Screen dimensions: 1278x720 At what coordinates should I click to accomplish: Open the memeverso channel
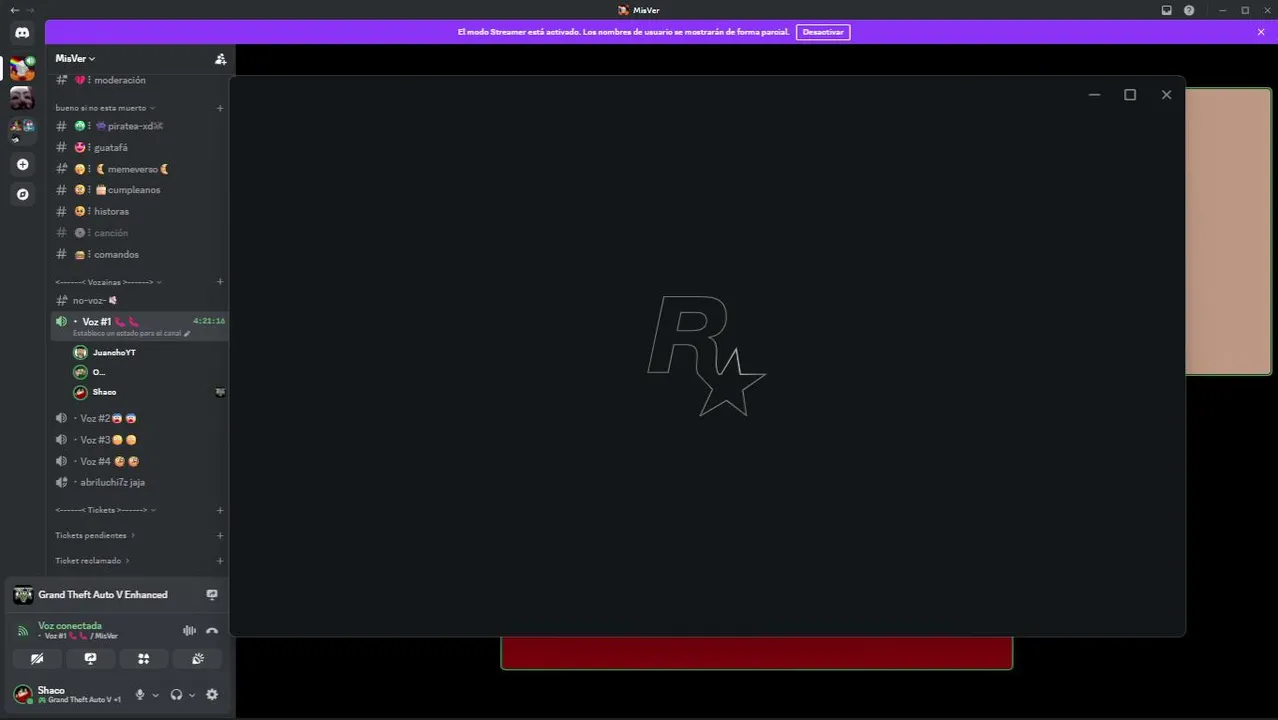click(x=139, y=169)
